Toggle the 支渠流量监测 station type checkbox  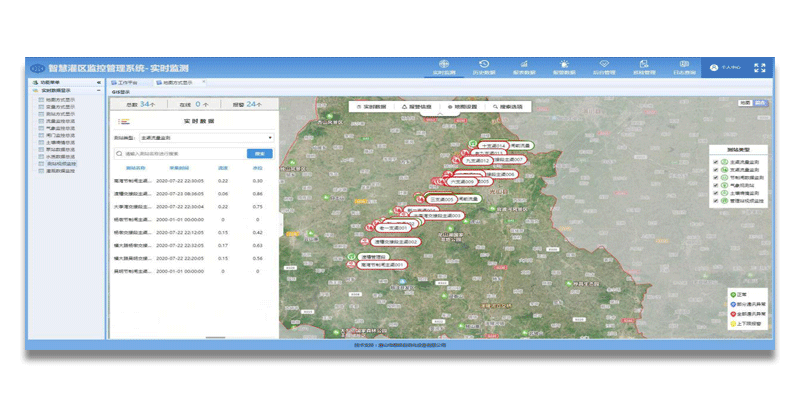(x=716, y=169)
